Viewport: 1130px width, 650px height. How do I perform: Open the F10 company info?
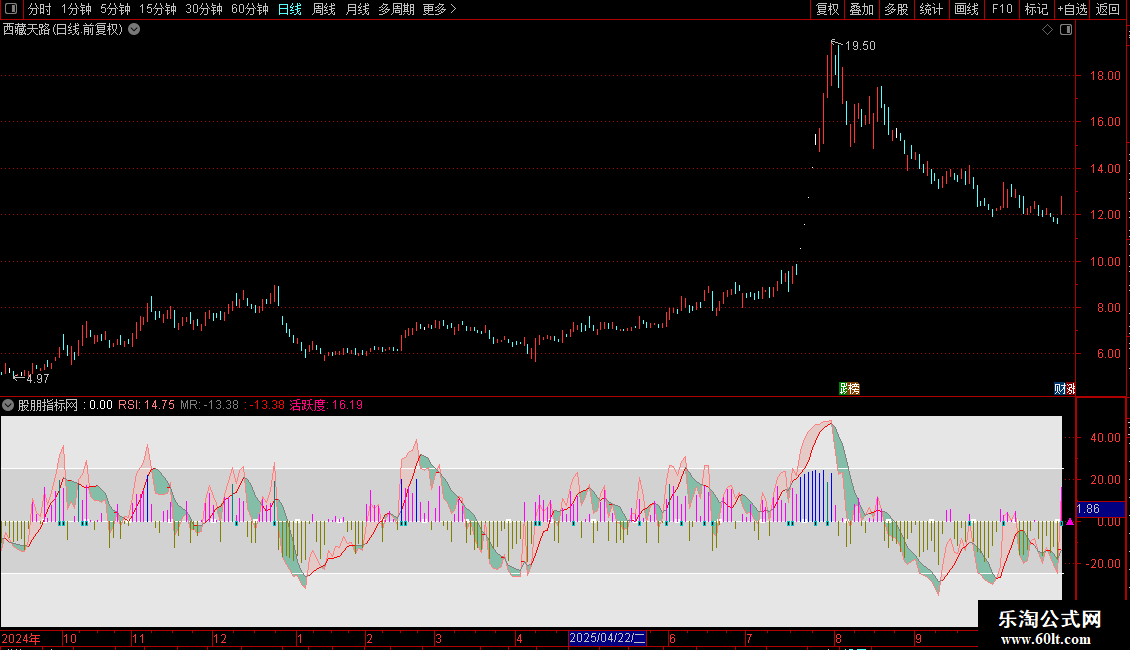click(x=1002, y=9)
